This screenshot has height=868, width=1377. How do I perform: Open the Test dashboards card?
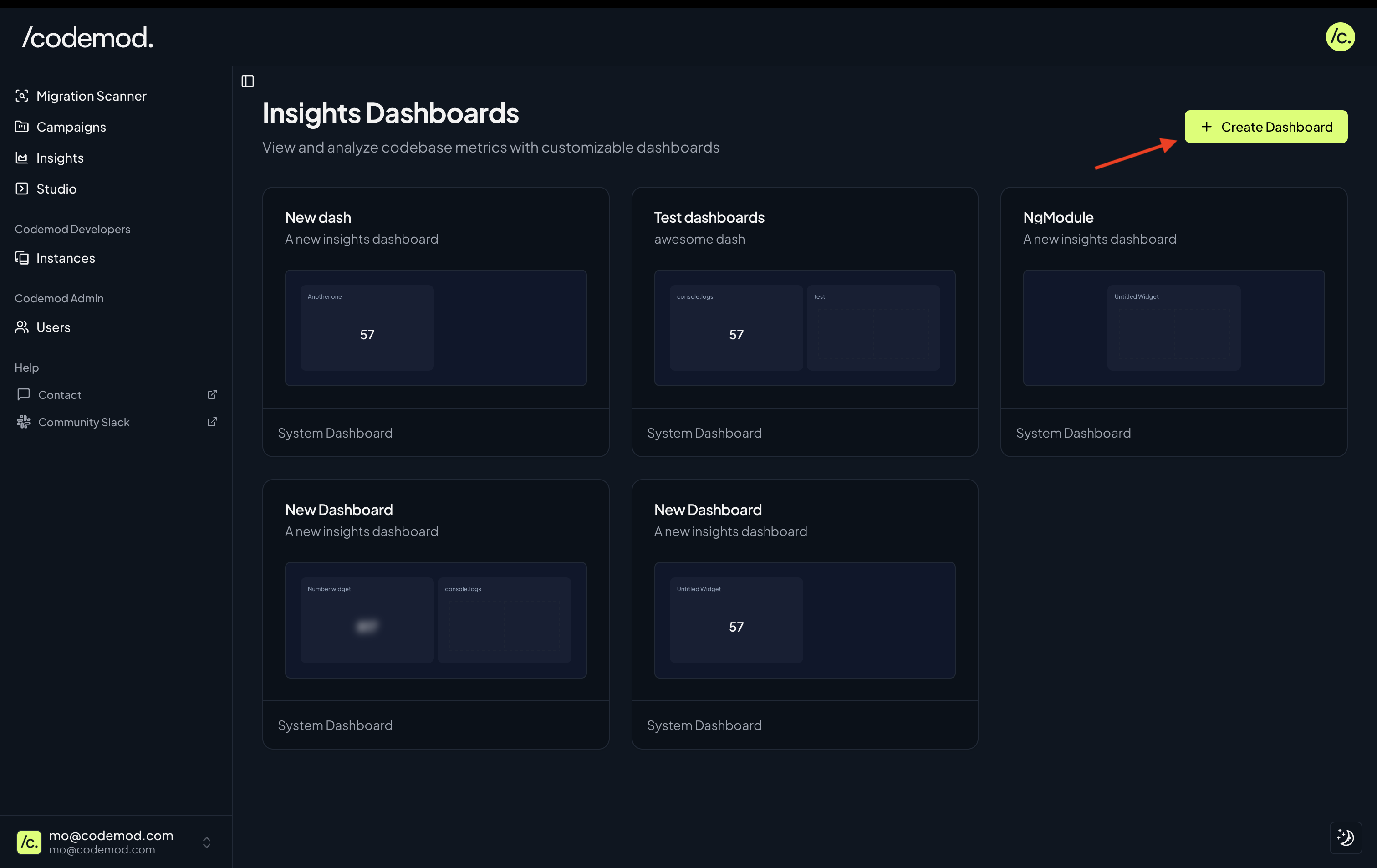pos(709,217)
